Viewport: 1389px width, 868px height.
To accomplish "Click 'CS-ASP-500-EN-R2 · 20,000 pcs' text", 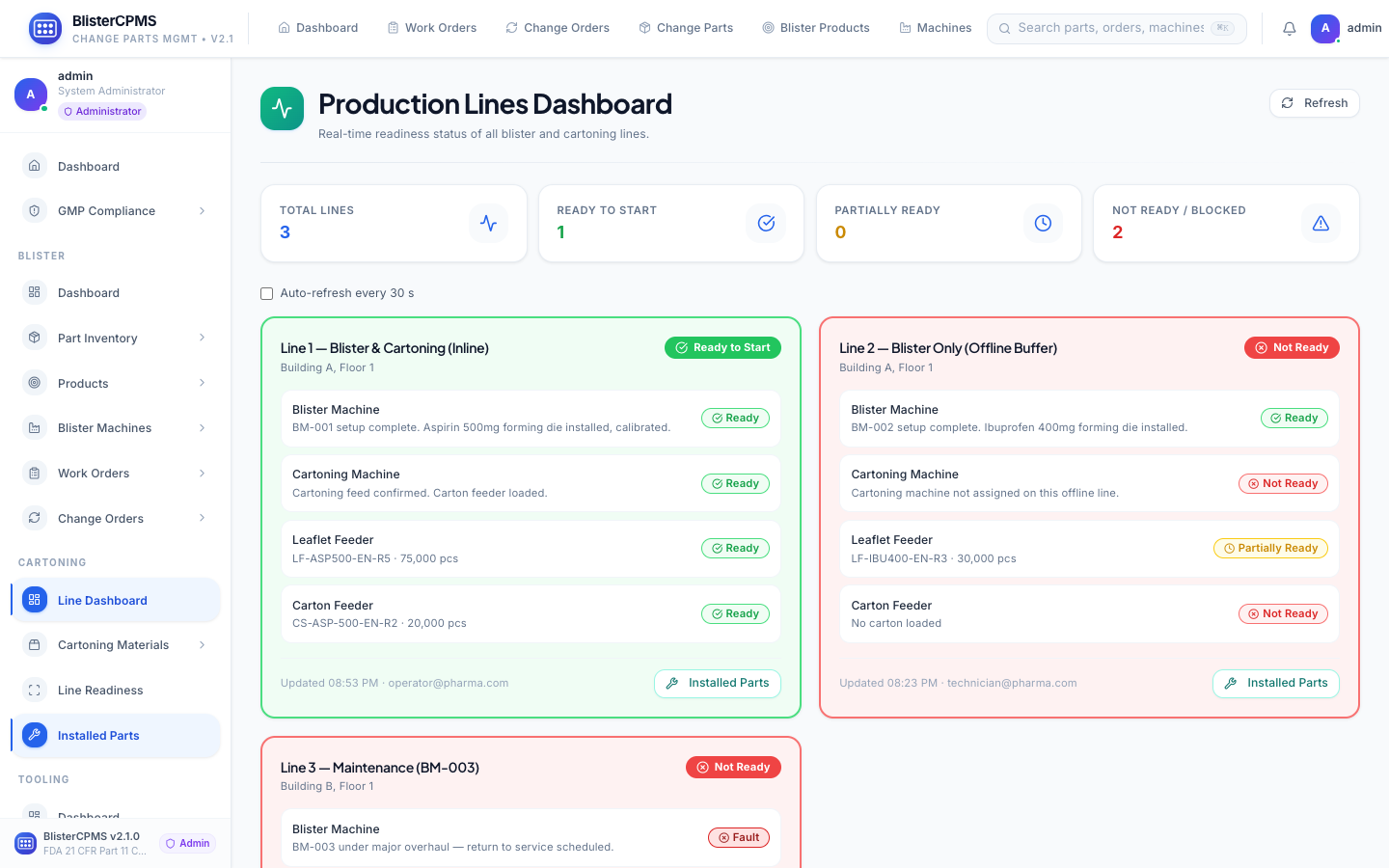I will click(x=379, y=623).
